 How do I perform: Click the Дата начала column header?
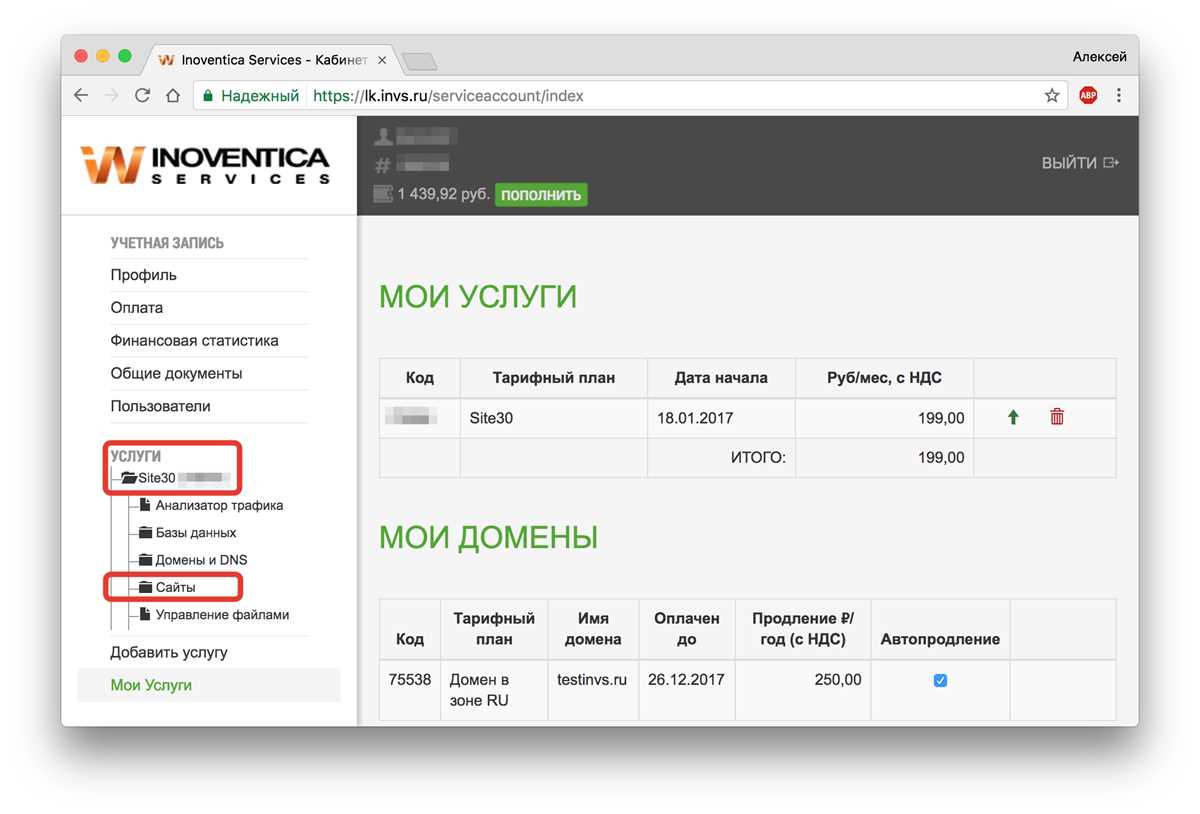pyautogui.click(x=721, y=378)
